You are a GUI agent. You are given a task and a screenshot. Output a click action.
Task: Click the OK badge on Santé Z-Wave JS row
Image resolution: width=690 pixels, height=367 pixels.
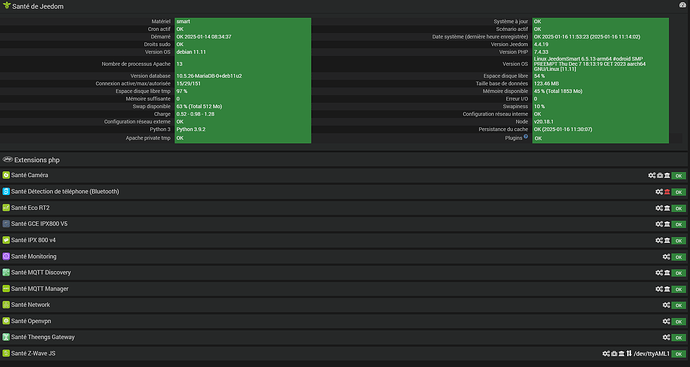point(679,354)
